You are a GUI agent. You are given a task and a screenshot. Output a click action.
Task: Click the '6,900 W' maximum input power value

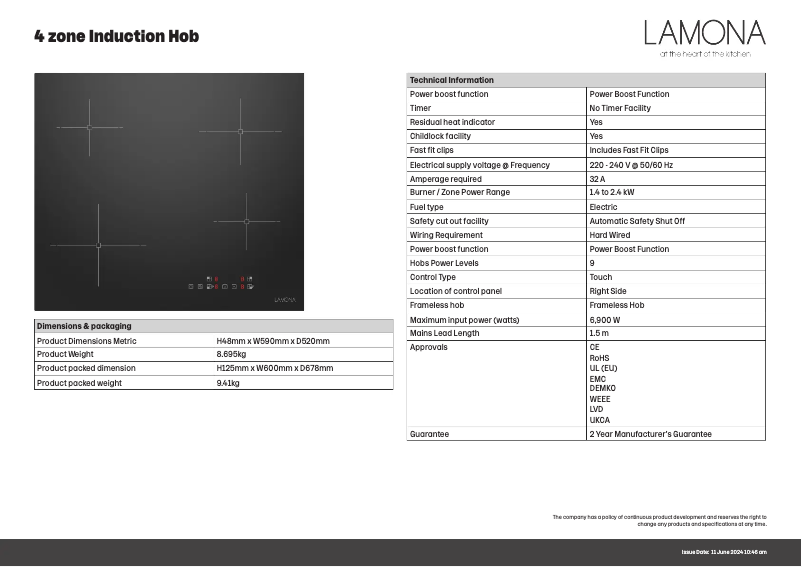(x=605, y=320)
